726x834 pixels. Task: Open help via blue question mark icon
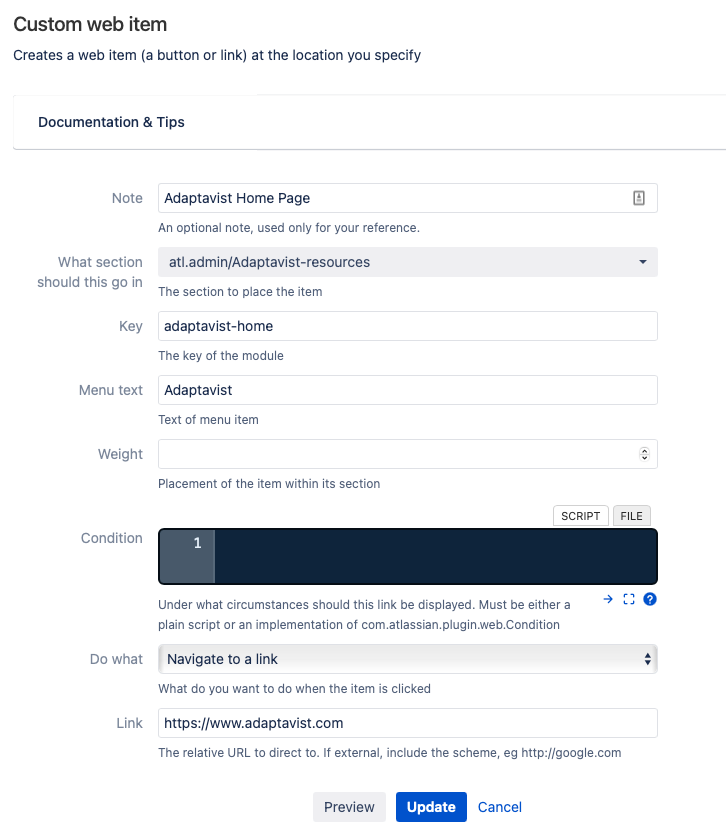(649, 599)
